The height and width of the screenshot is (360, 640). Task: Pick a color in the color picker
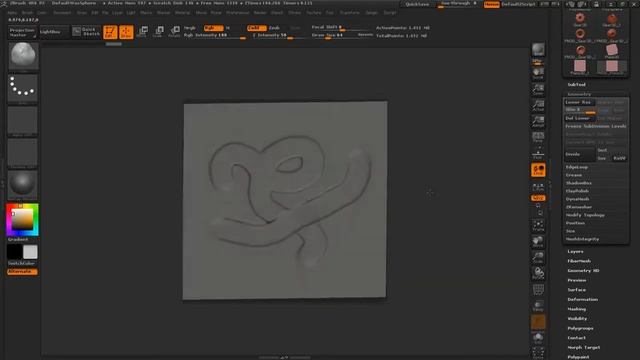(22, 220)
